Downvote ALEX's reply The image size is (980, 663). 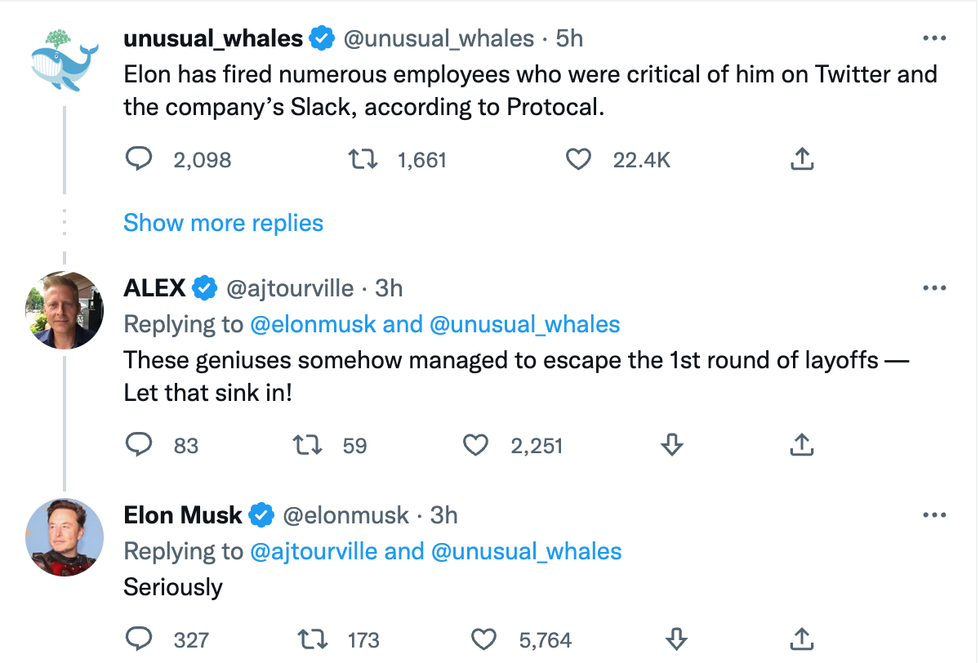(x=672, y=445)
